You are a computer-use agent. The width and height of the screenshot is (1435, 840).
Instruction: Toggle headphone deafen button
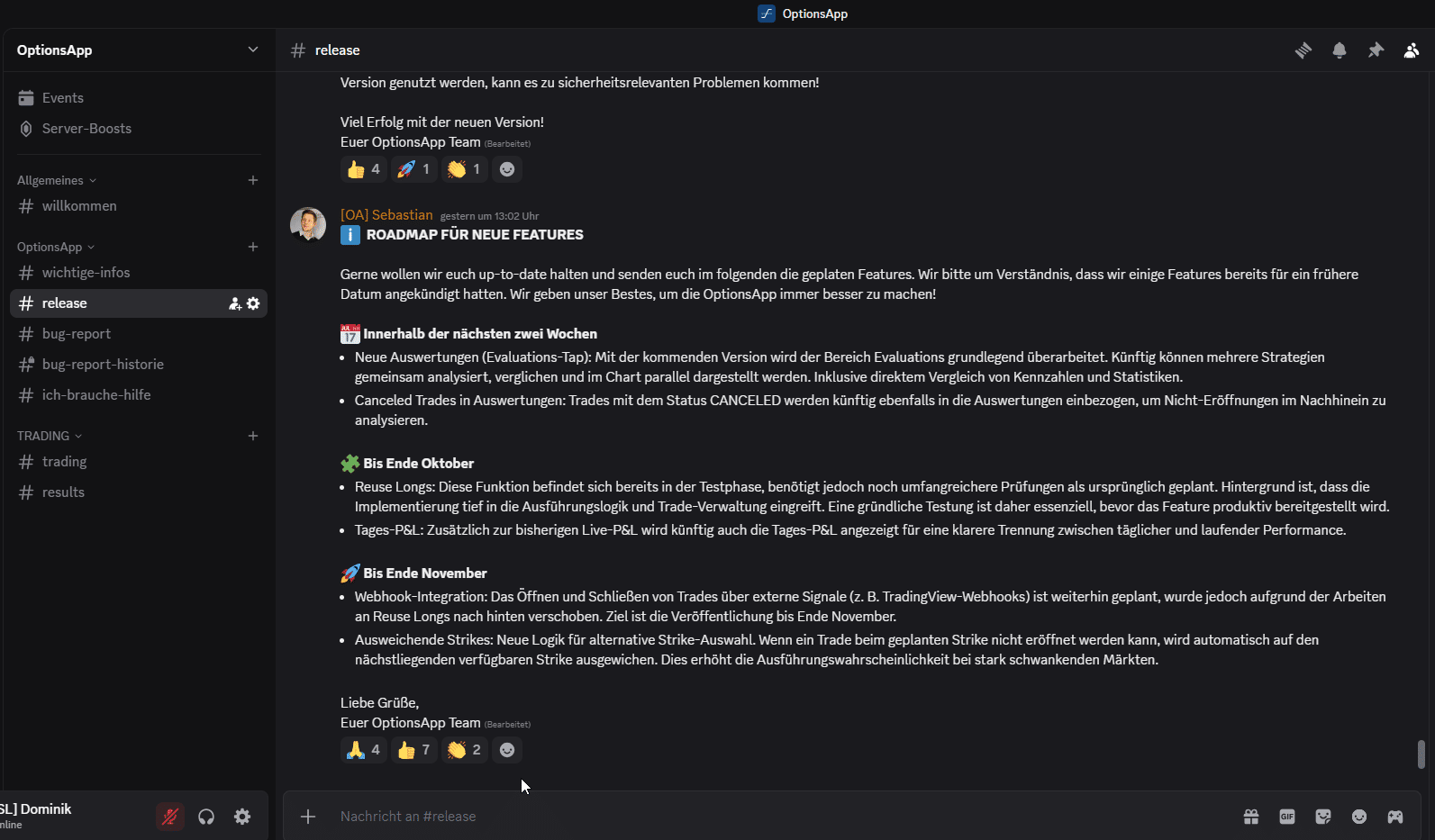(x=206, y=817)
